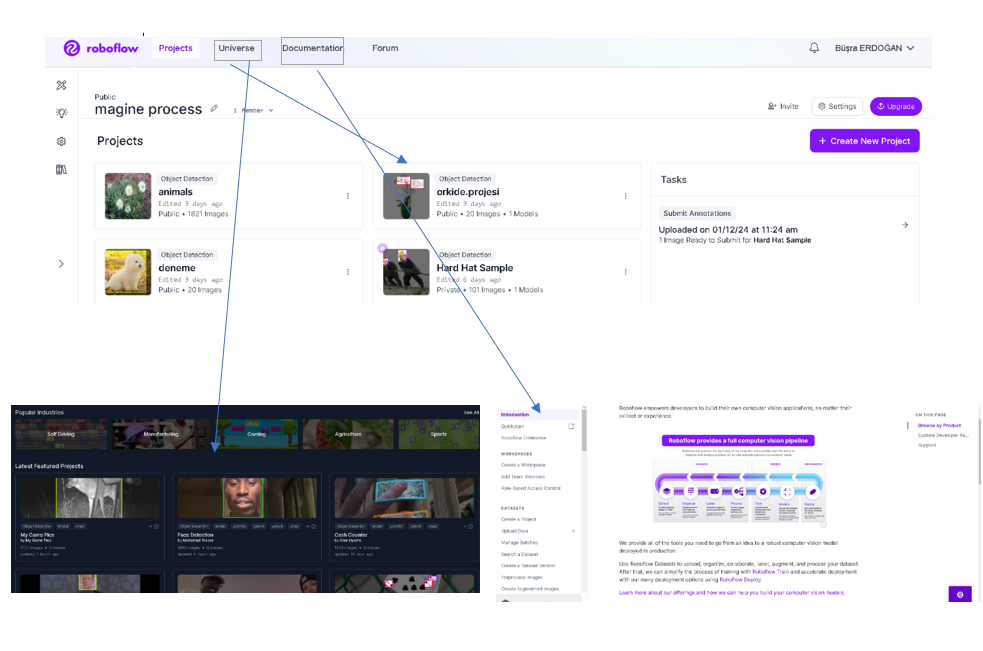The image size is (983, 651).
Task: Select Self Driving industry tile
Action: point(61,434)
